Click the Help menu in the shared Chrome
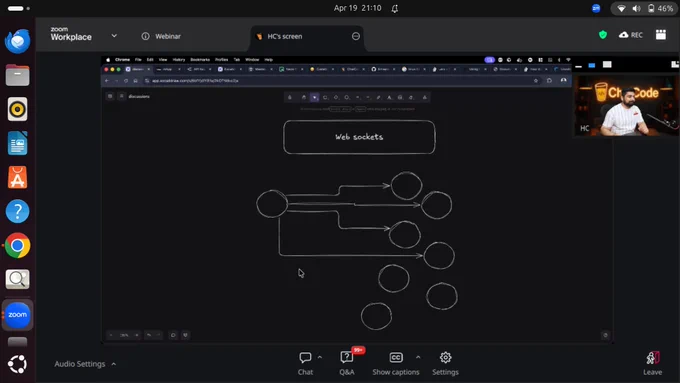 [x=268, y=59]
